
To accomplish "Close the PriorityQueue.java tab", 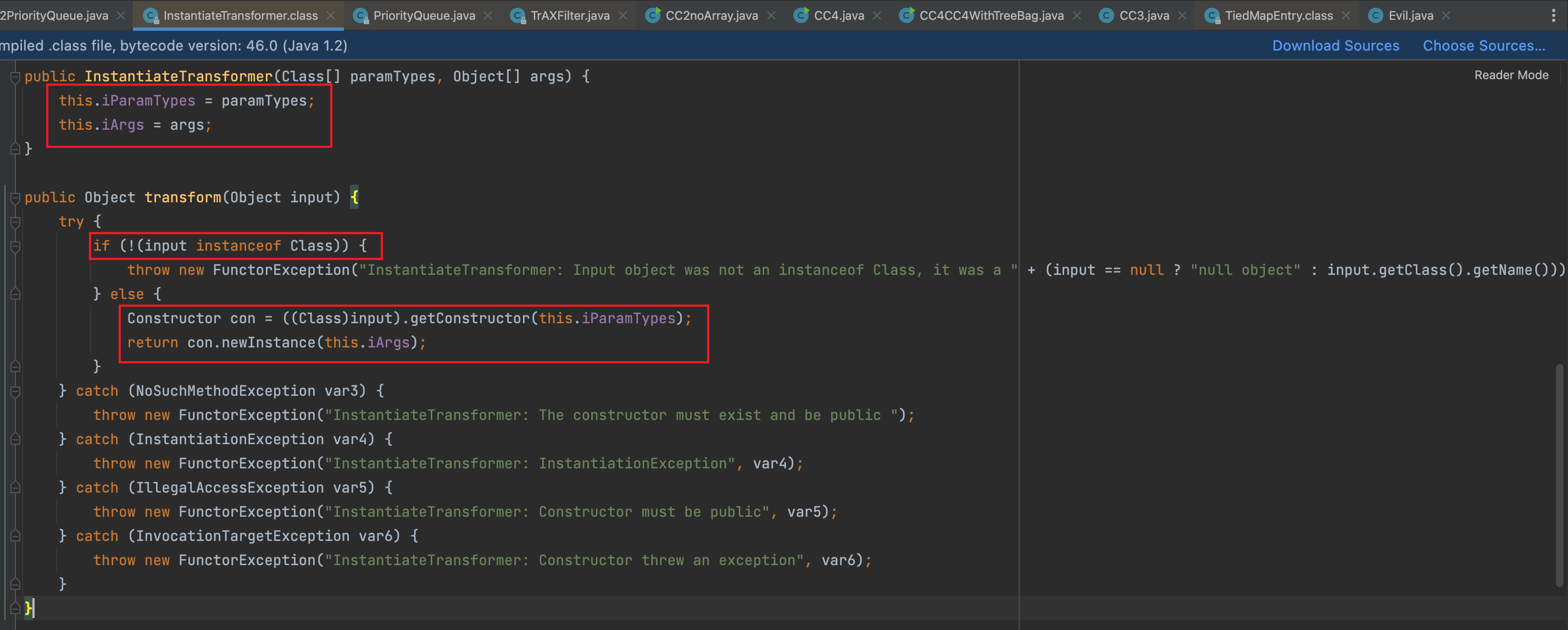I will [x=487, y=16].
